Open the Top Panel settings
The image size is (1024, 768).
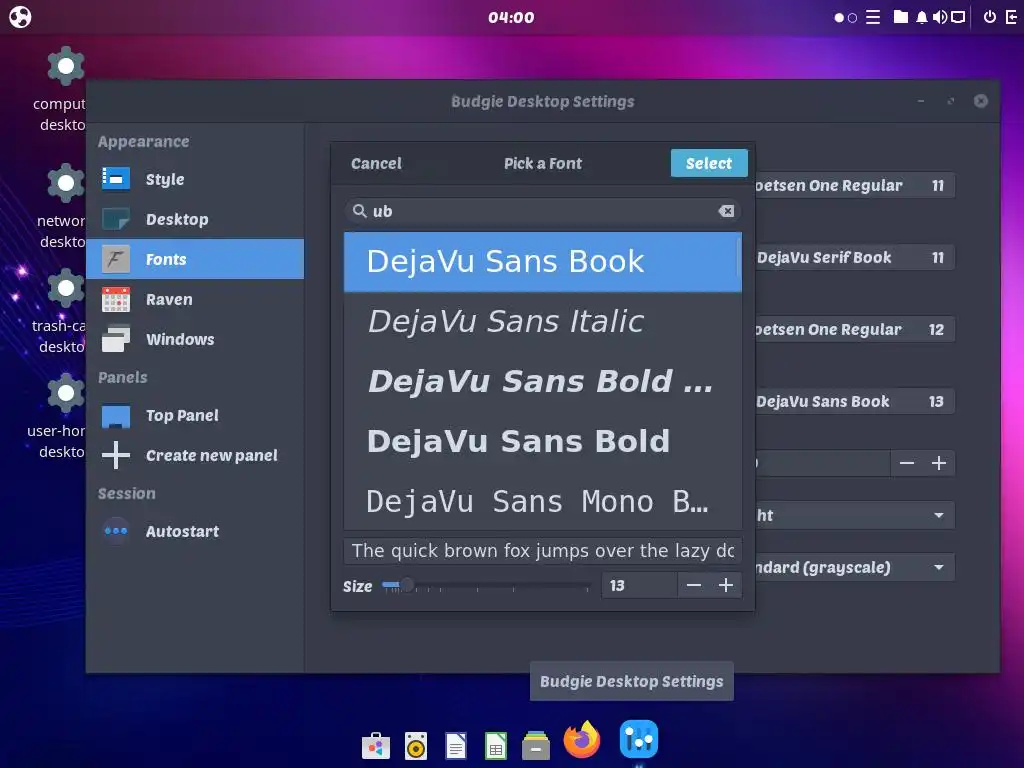pyautogui.click(x=195, y=415)
